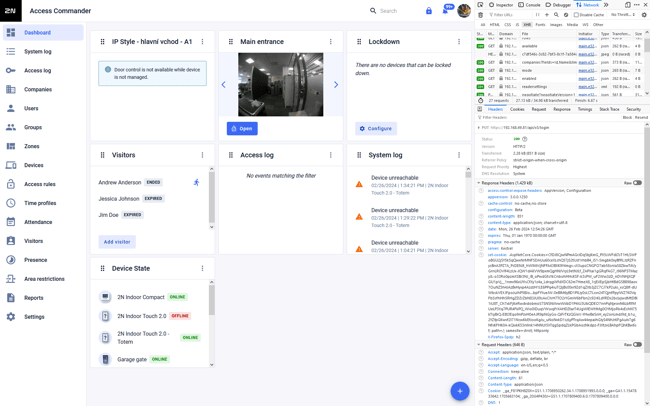Pause network recording in DevTools
Image resolution: width=650 pixels, height=406 pixels.
(537, 15)
